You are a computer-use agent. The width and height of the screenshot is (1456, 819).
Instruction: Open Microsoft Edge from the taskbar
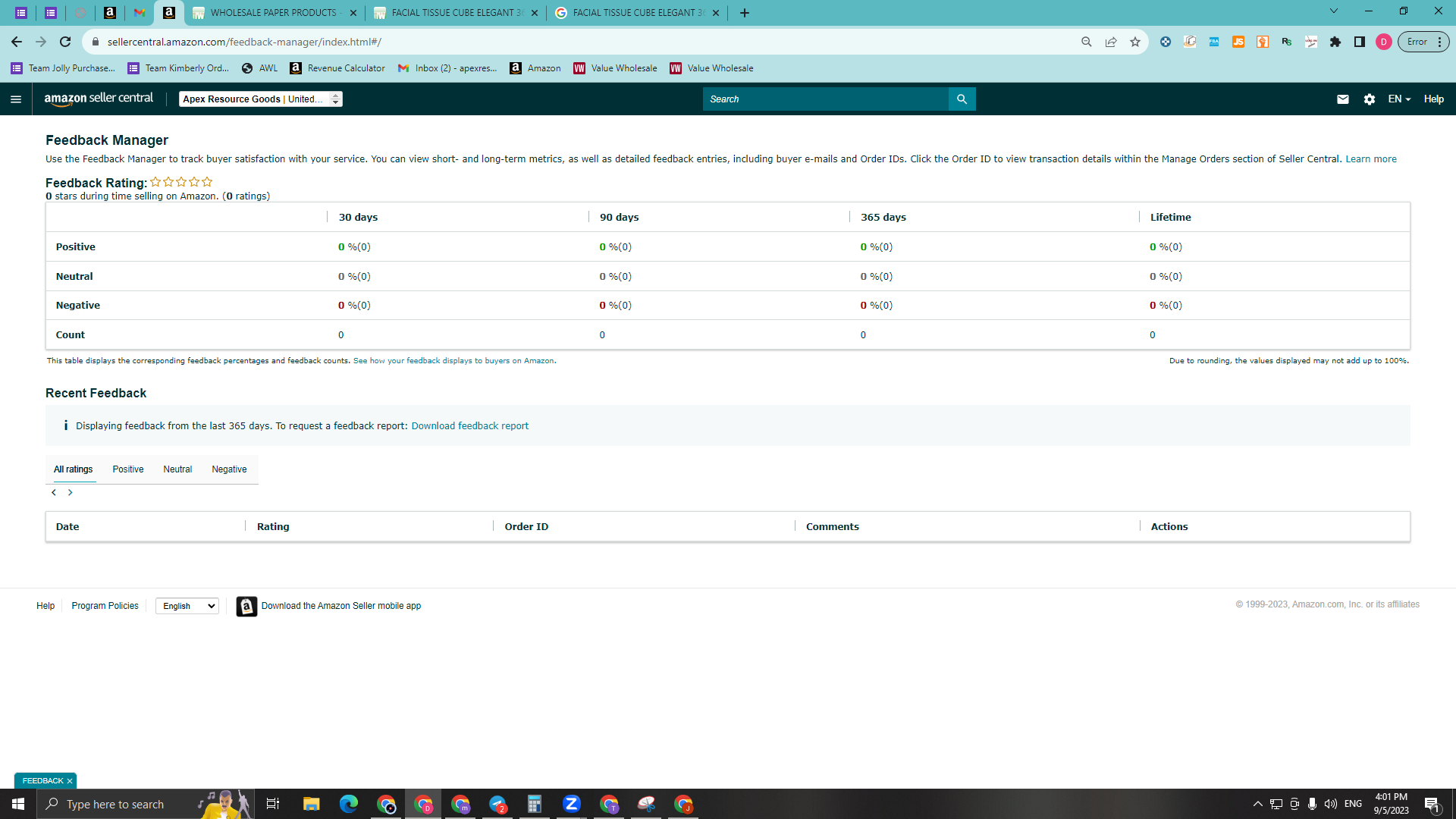(x=349, y=804)
